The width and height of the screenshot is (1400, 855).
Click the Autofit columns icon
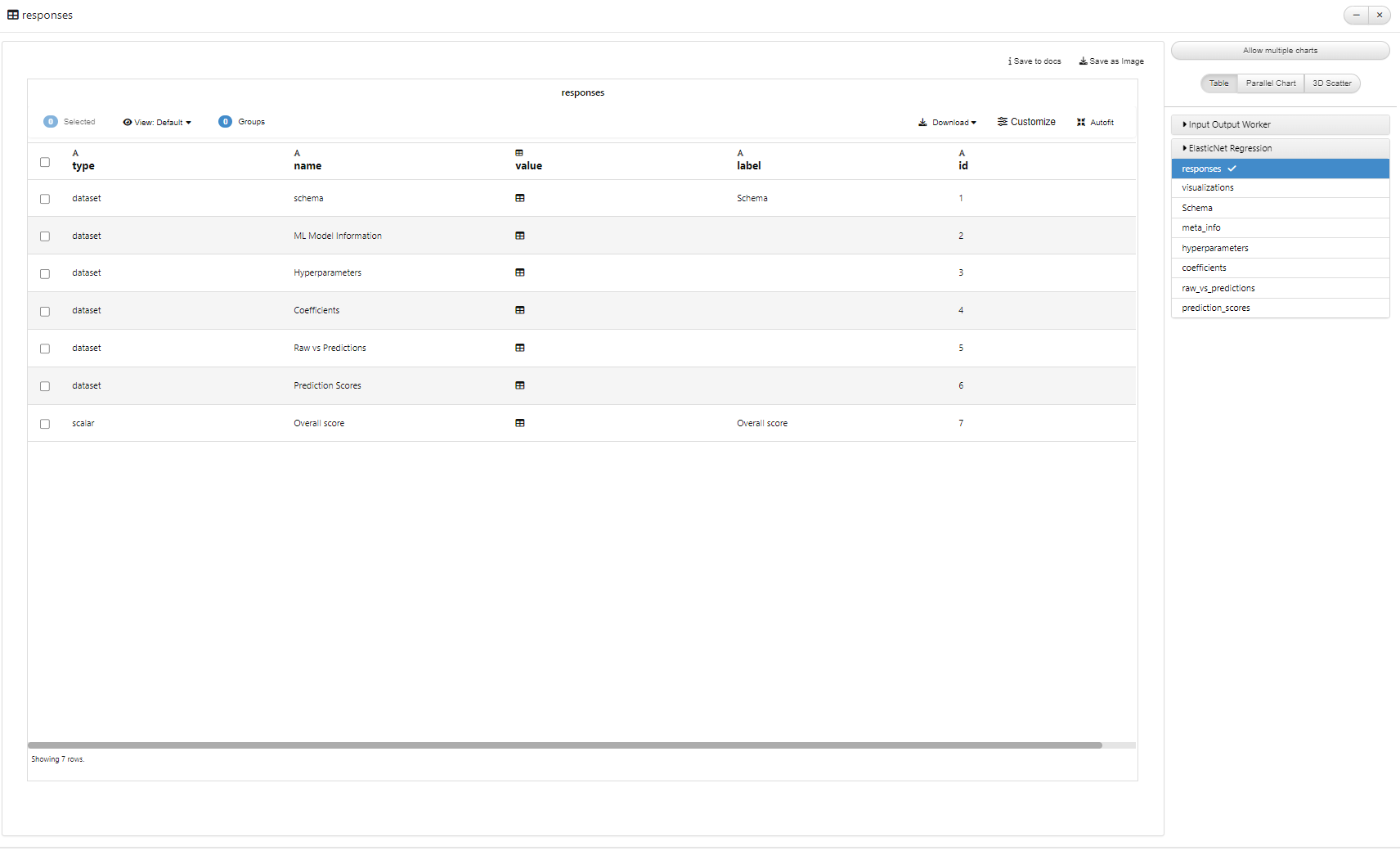(1081, 122)
